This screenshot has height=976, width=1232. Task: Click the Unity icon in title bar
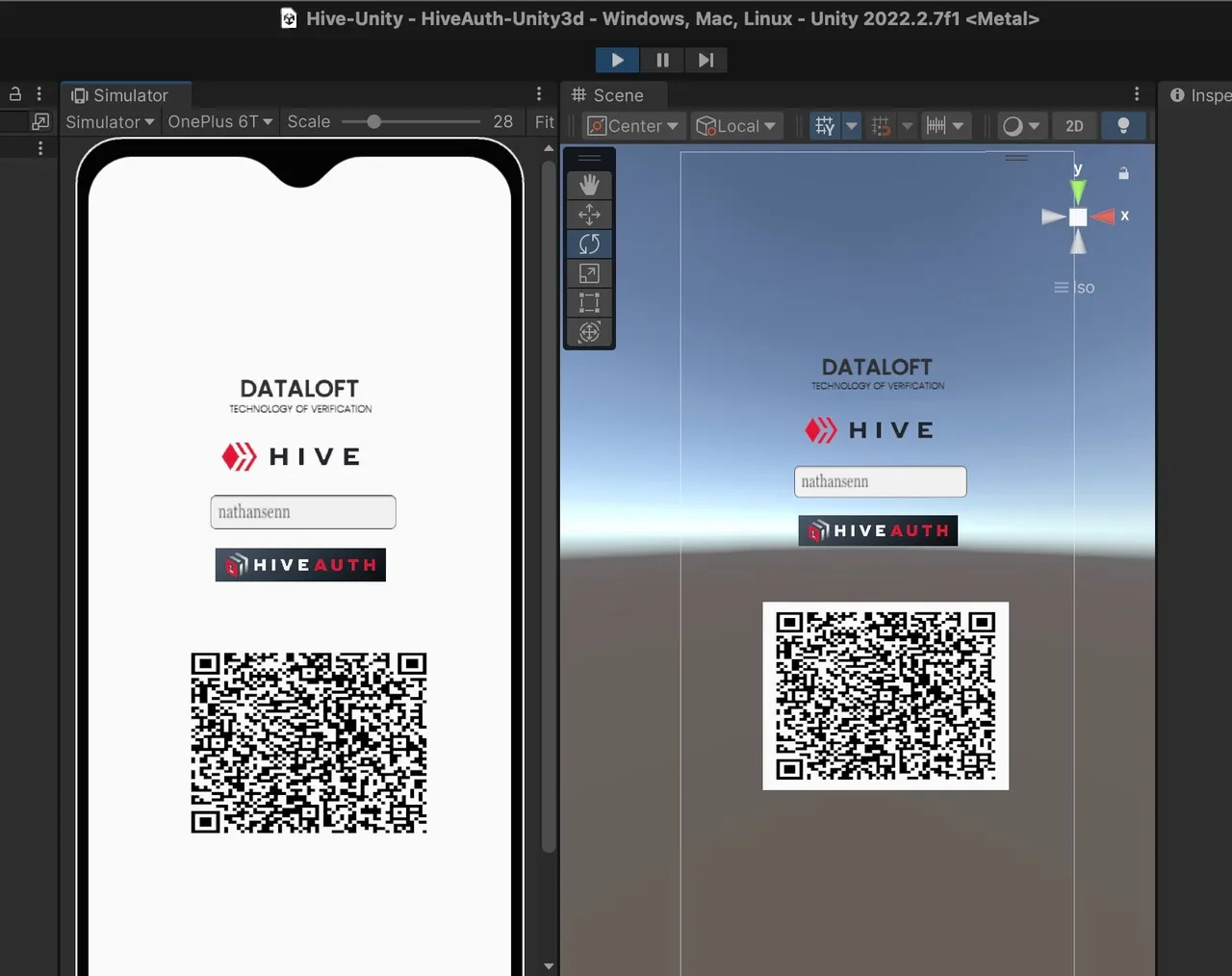[x=289, y=18]
